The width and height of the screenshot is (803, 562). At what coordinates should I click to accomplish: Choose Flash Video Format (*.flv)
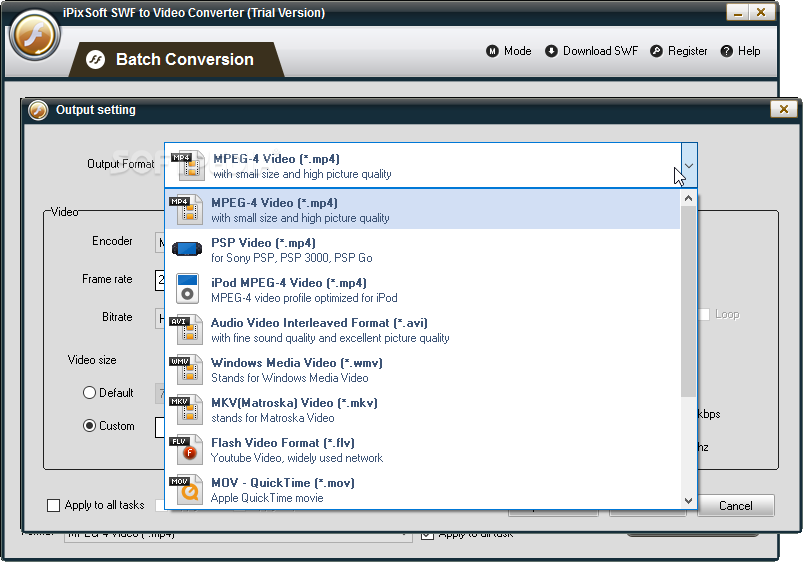click(422, 449)
